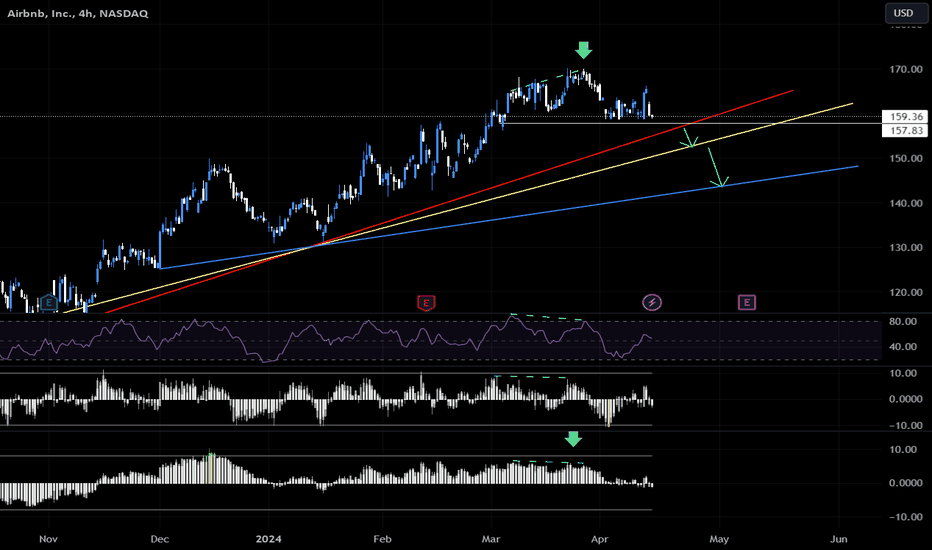
Task: Click the USD currency button
Action: pos(906,13)
